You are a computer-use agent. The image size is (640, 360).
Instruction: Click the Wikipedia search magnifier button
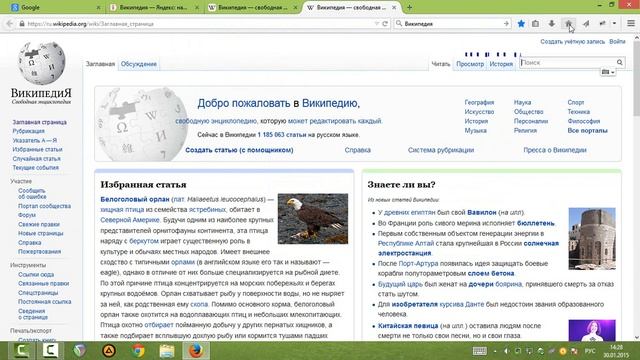[x=620, y=62]
